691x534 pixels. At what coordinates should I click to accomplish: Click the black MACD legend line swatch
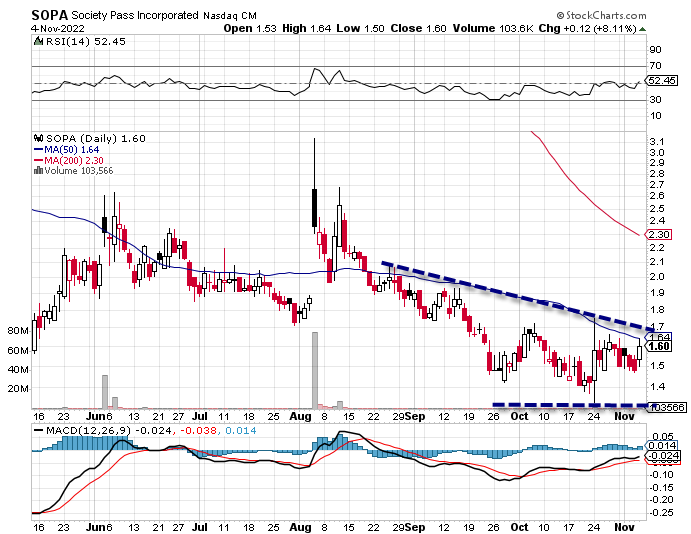click(x=39, y=430)
